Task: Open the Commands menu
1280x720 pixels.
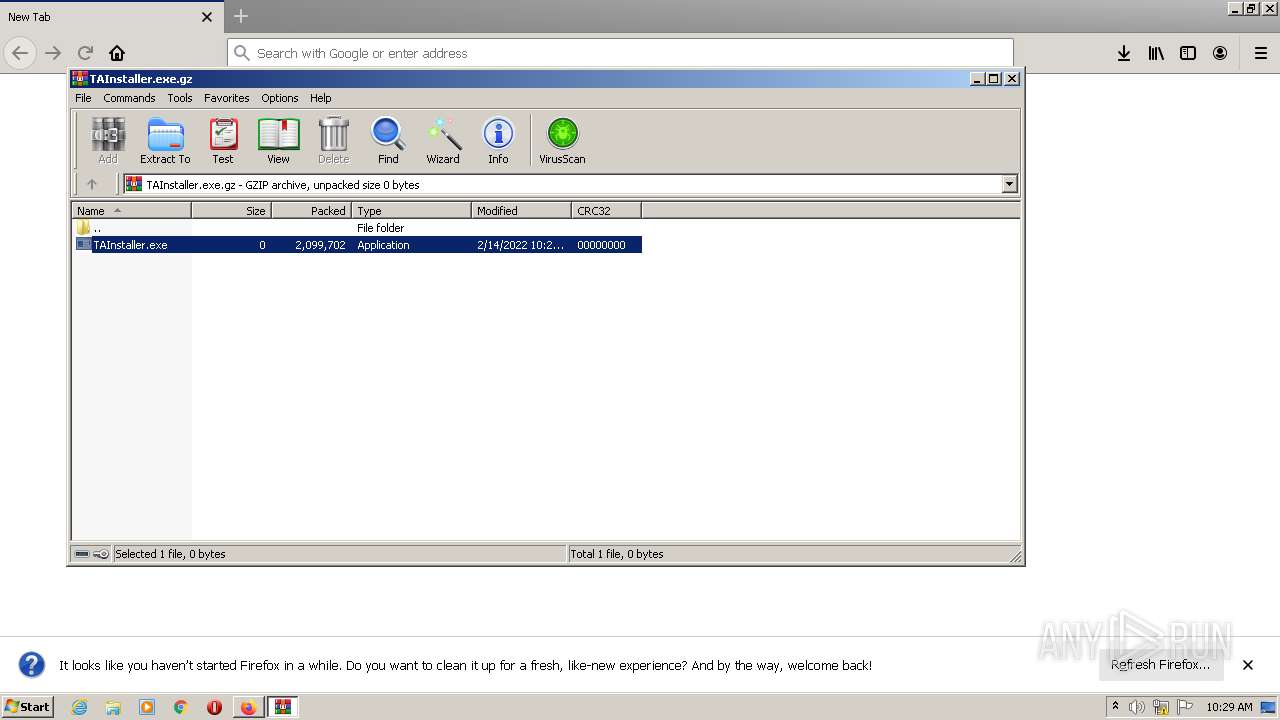Action: click(x=129, y=98)
